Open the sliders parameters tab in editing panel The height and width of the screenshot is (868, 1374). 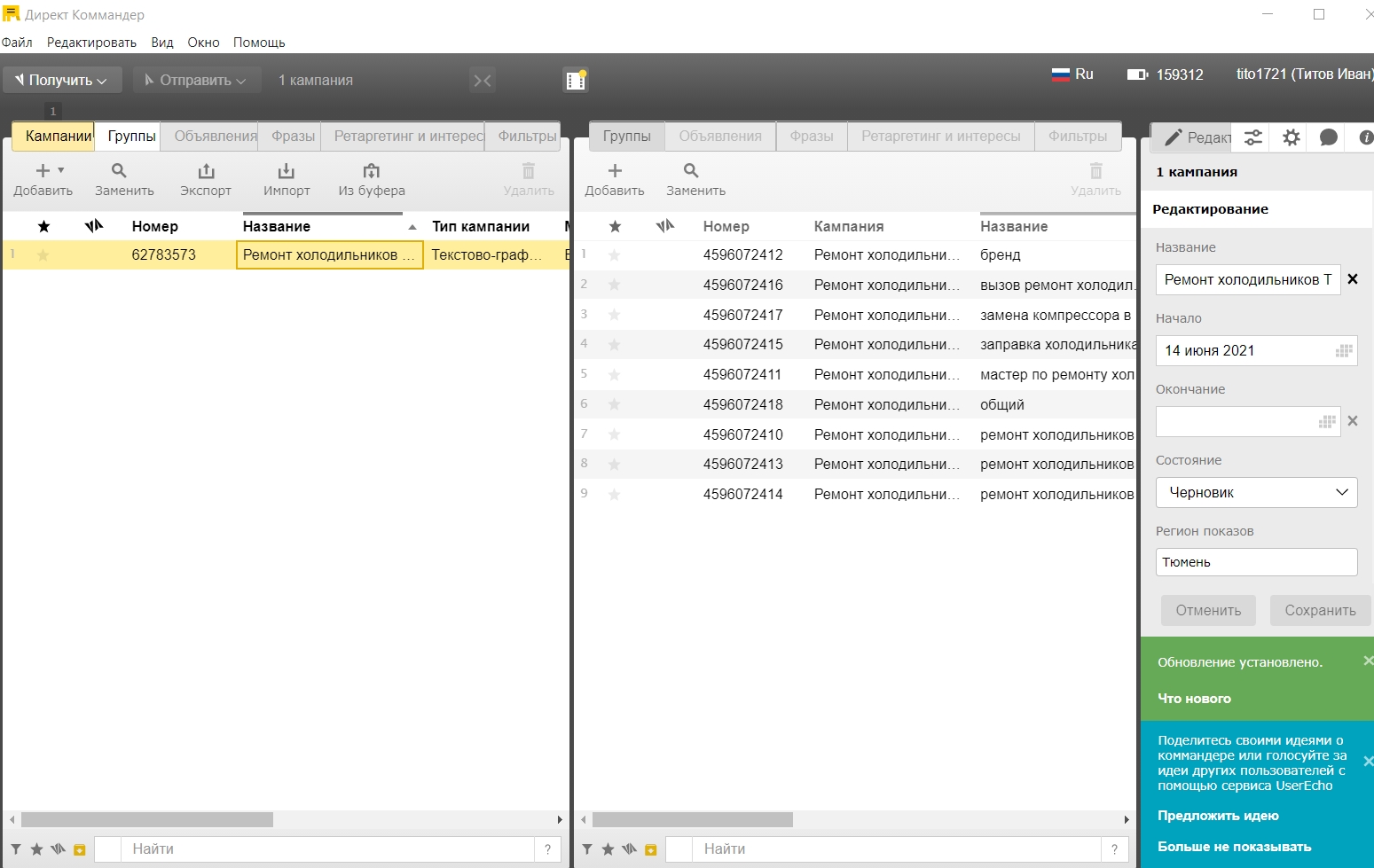point(1252,137)
